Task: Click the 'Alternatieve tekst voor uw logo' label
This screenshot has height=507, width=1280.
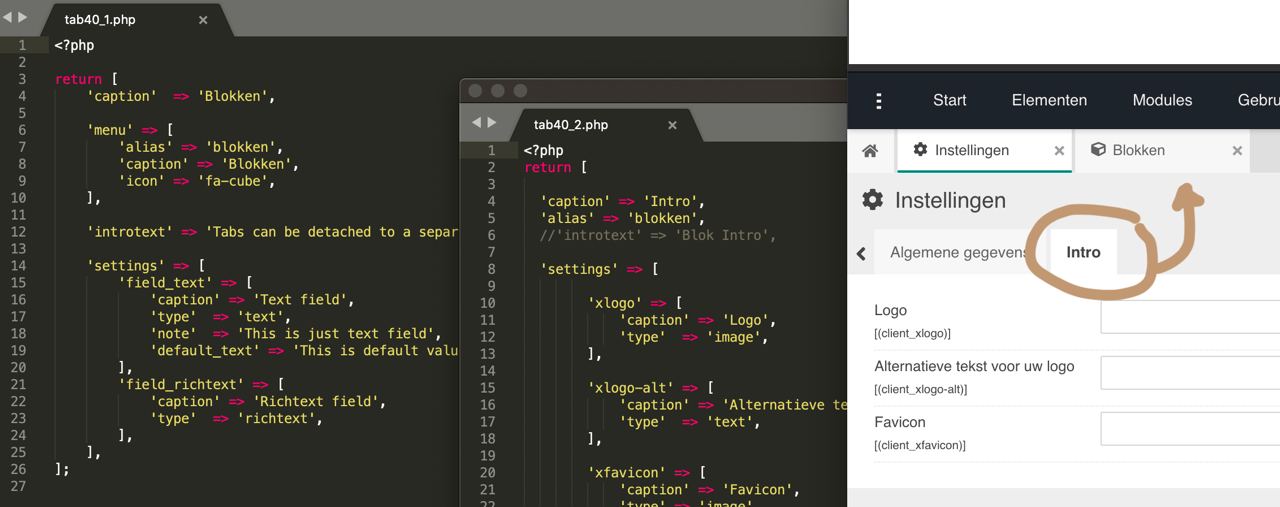Action: pos(974,366)
